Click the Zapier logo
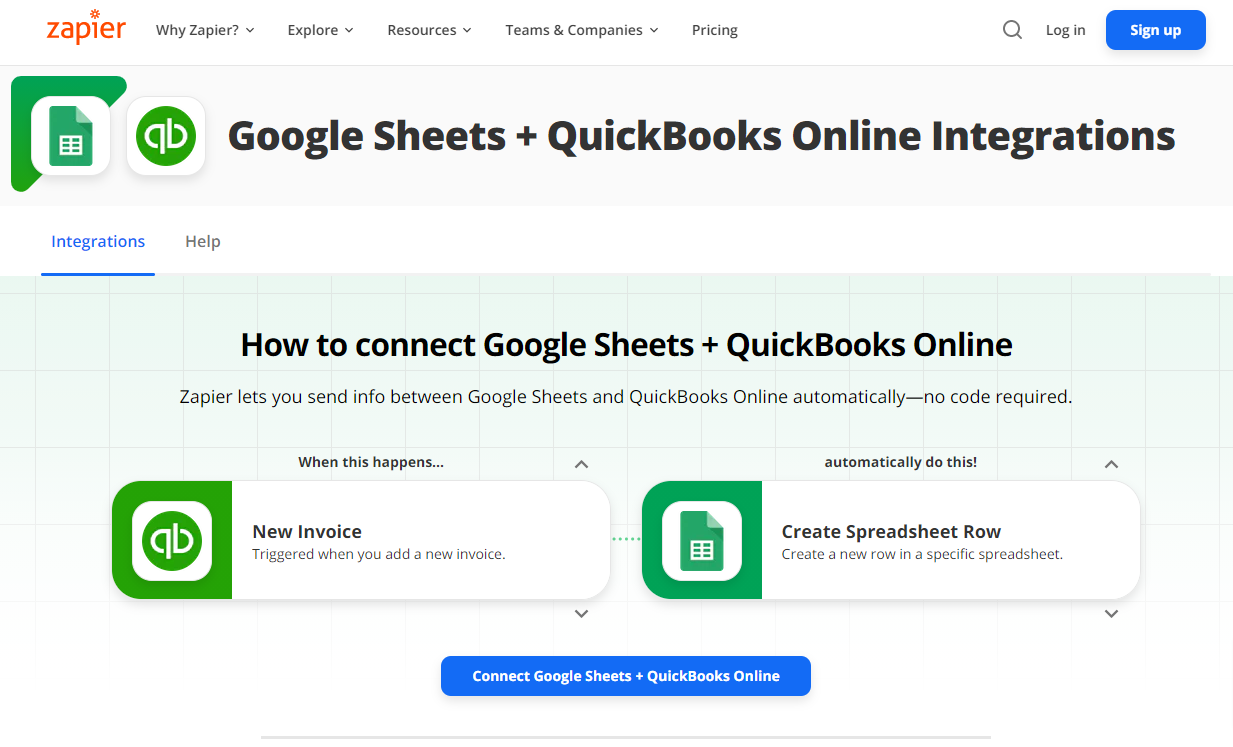The width and height of the screenshot is (1233, 747). tap(86, 28)
